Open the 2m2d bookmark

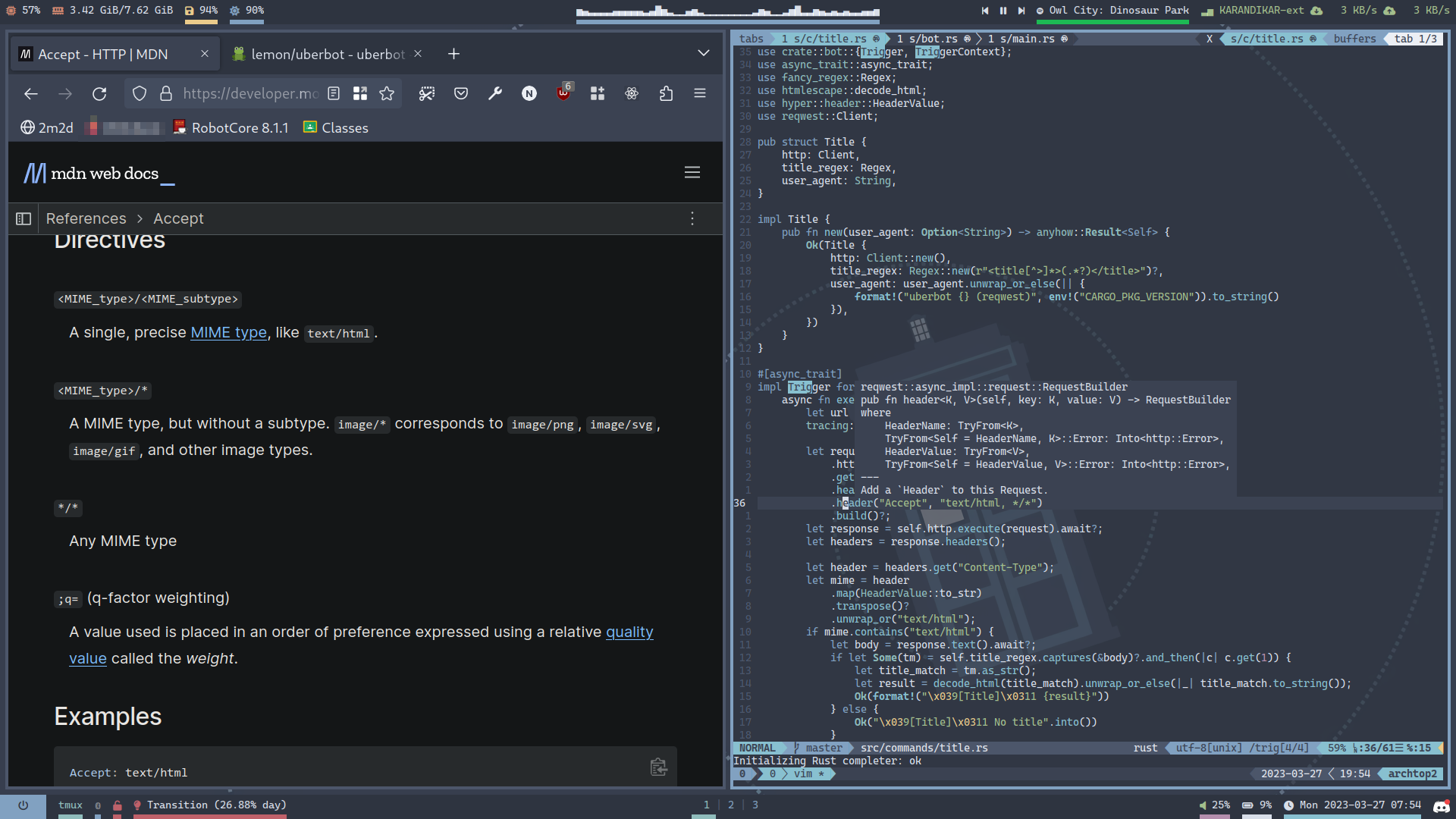(47, 127)
